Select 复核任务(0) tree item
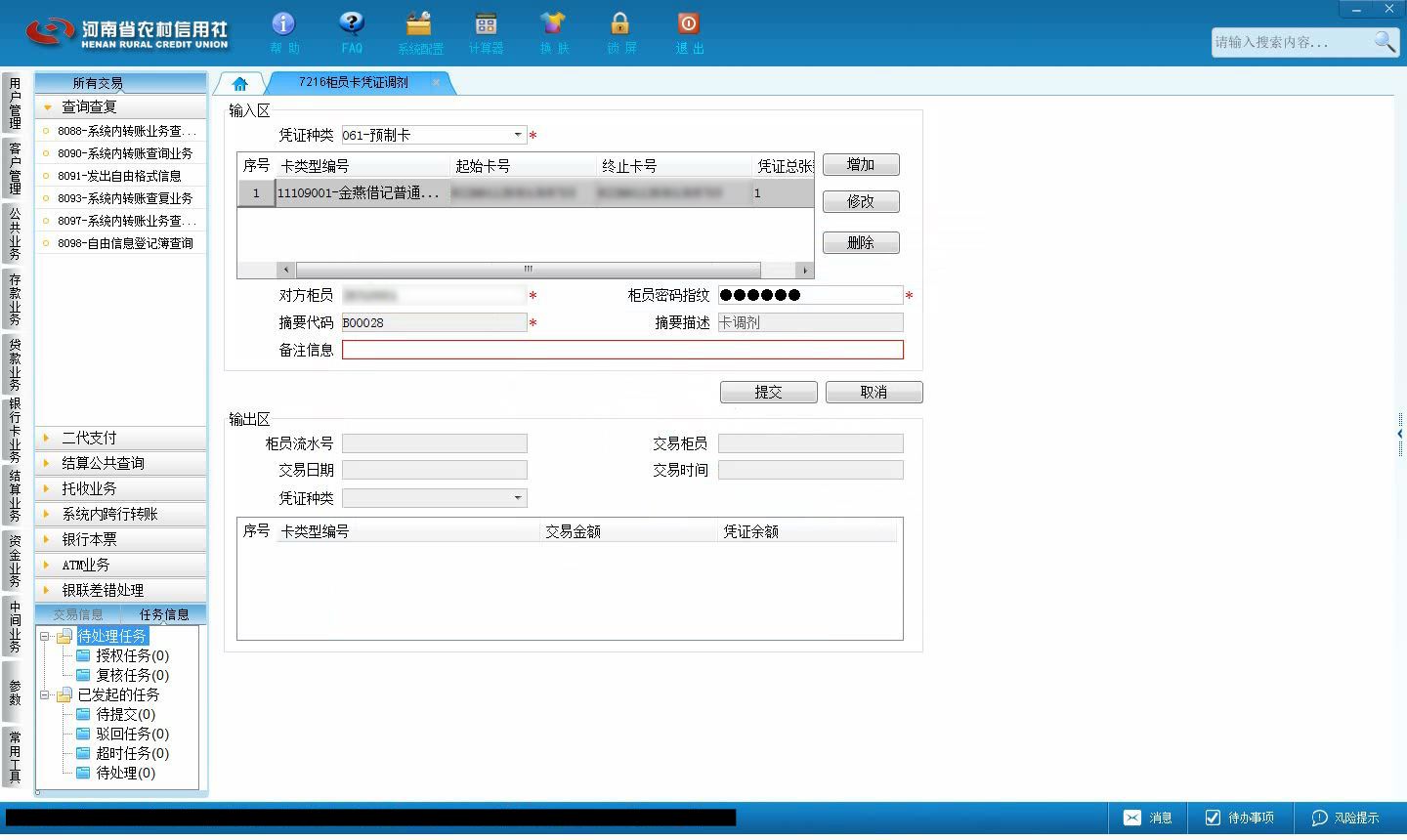1407x840 pixels. click(x=132, y=675)
